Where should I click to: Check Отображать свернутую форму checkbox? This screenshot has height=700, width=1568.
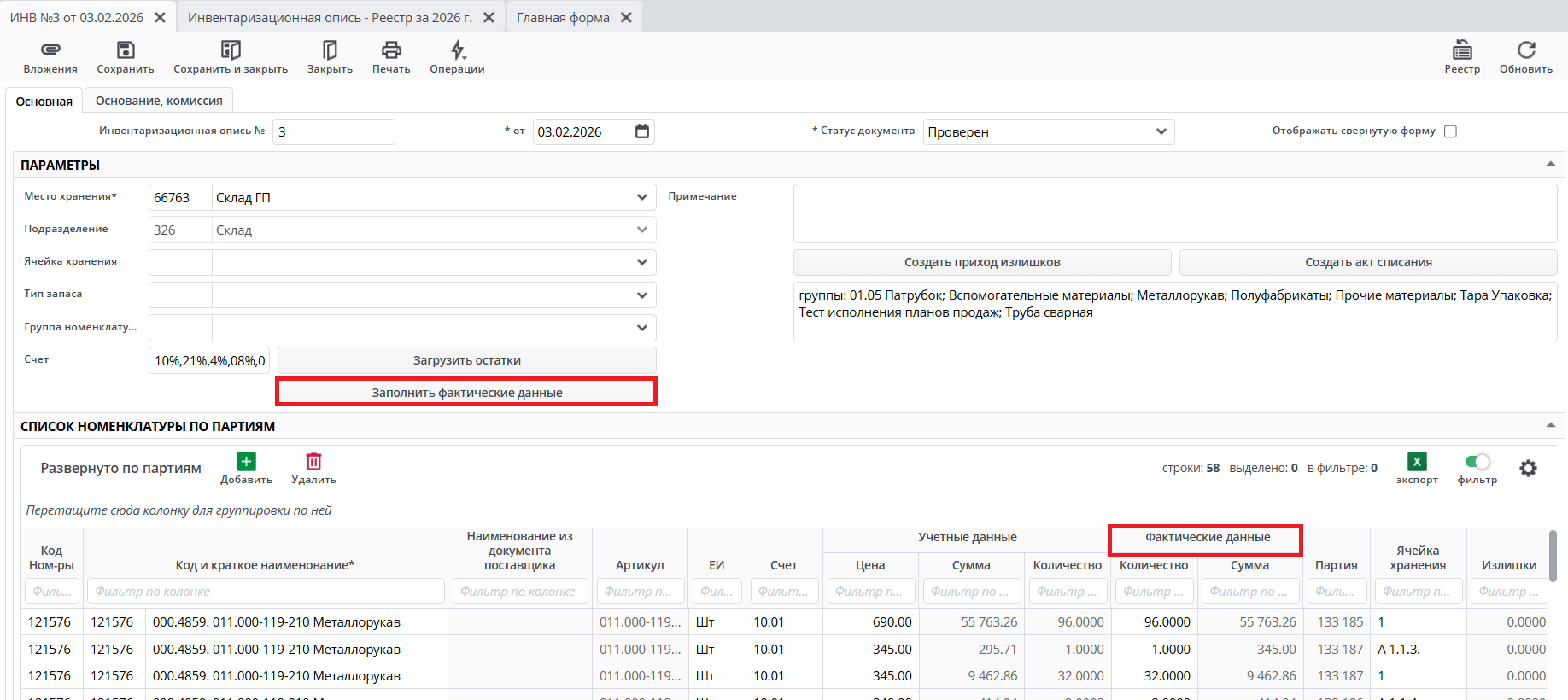(x=1450, y=131)
